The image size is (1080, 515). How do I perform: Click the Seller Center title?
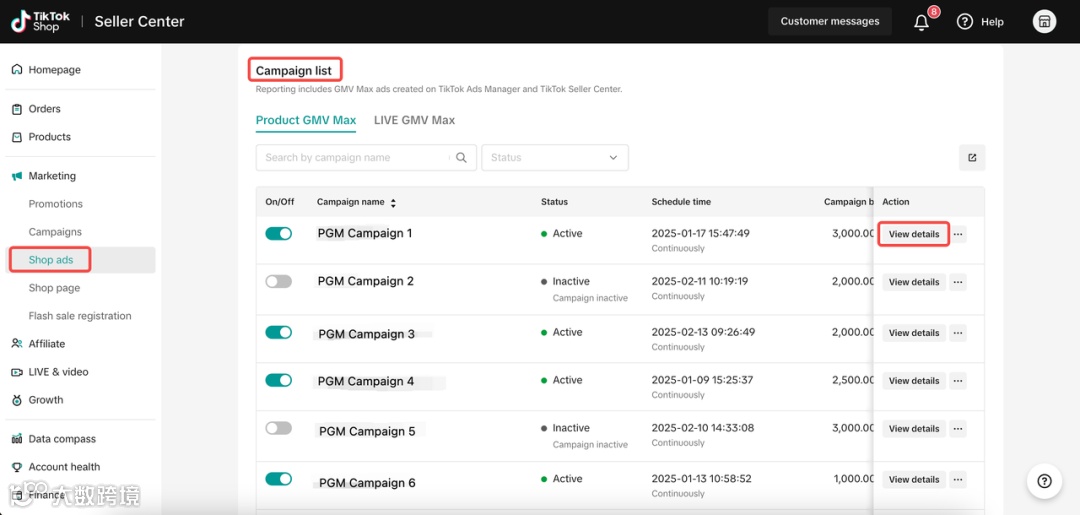click(139, 21)
